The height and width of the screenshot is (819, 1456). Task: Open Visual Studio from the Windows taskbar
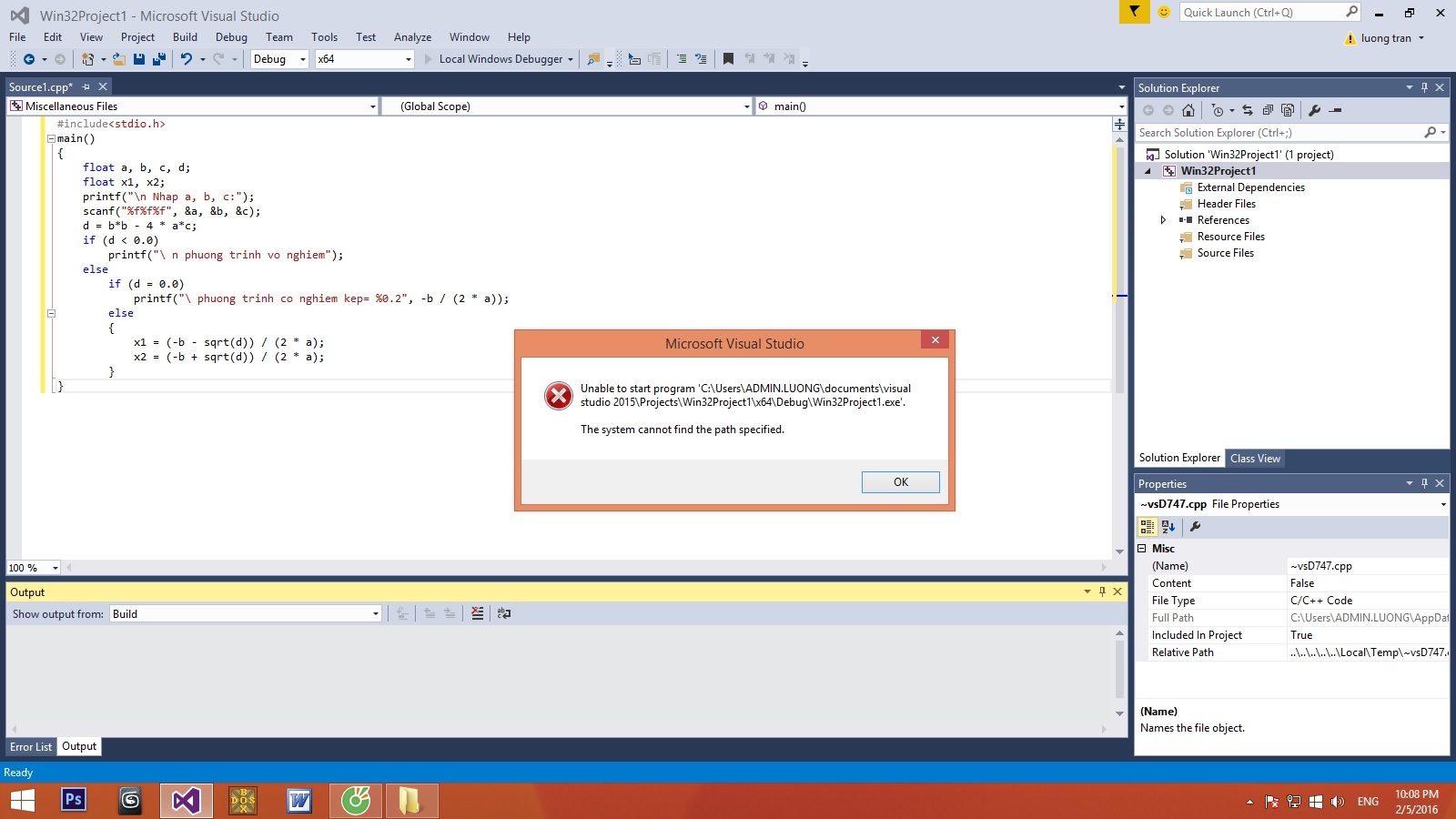coord(187,801)
